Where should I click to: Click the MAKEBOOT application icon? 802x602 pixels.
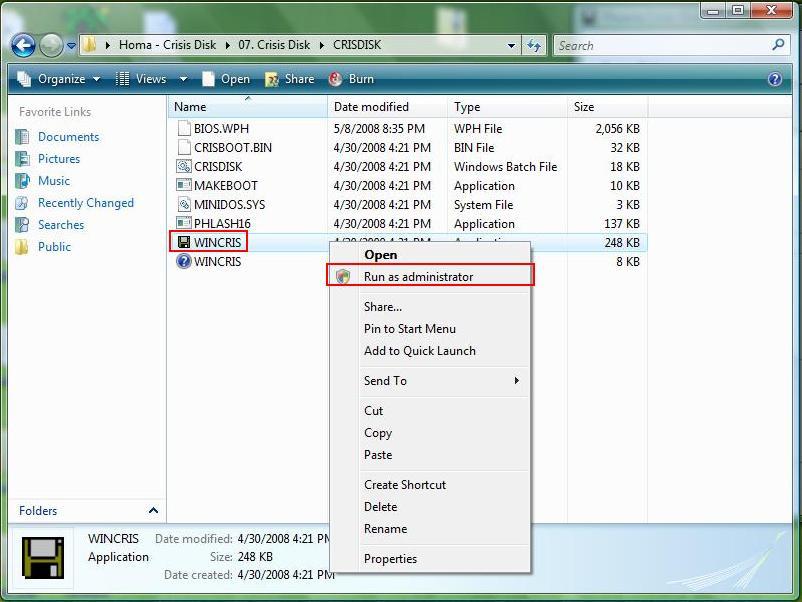click(x=184, y=185)
